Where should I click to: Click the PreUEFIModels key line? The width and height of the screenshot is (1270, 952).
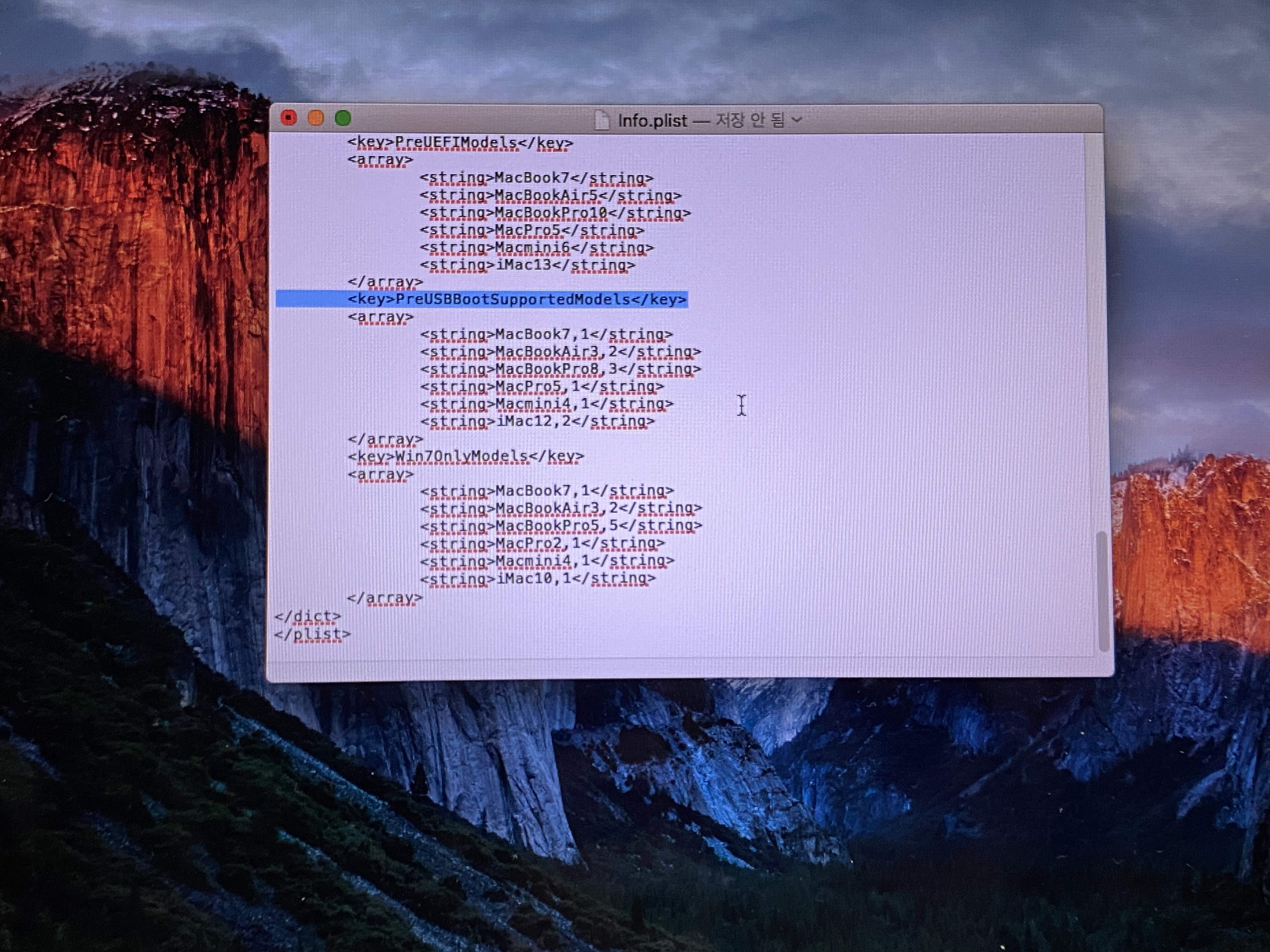(460, 143)
